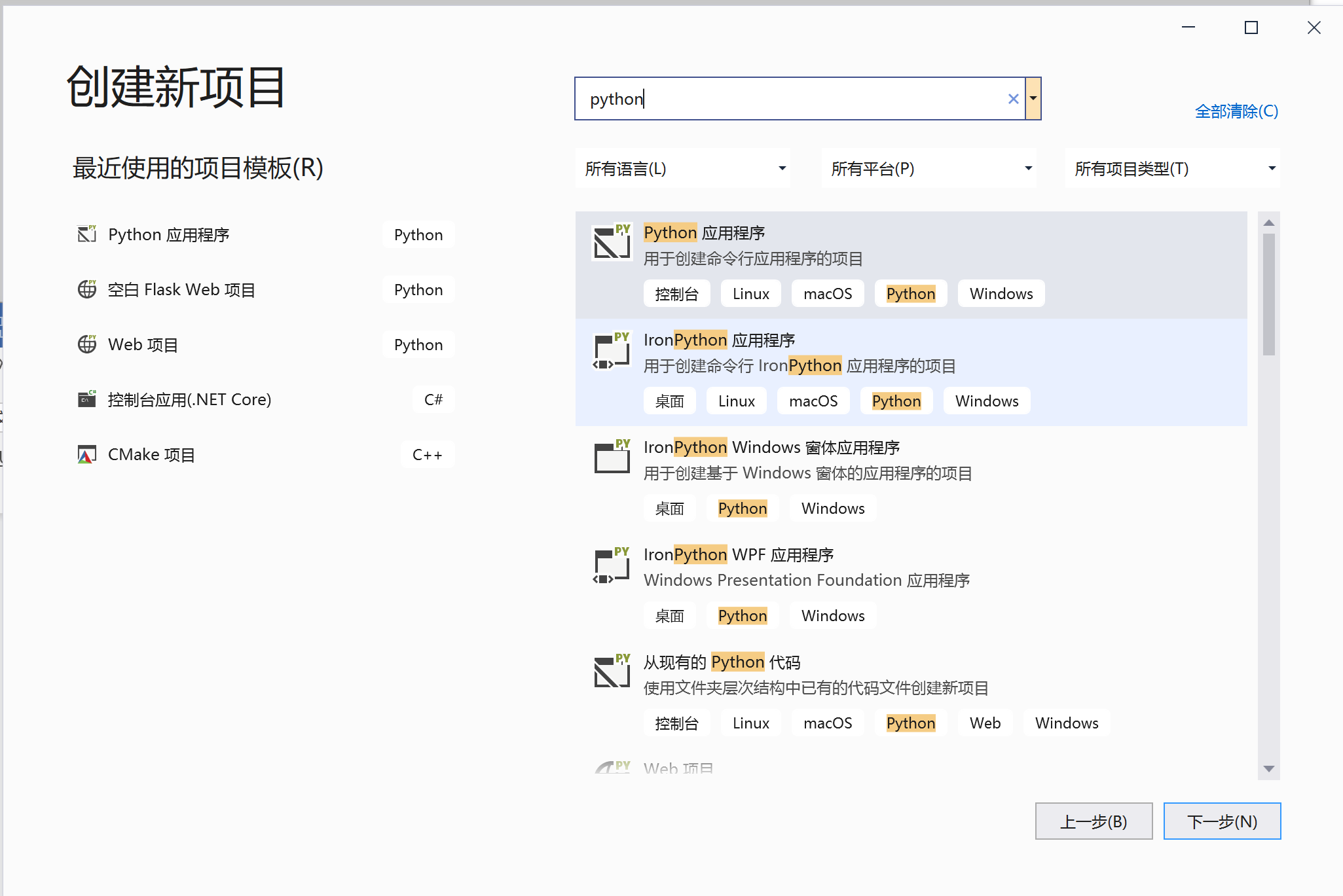Click the CMake 项目 icon
Screen dimensions: 1343x896
click(87, 454)
